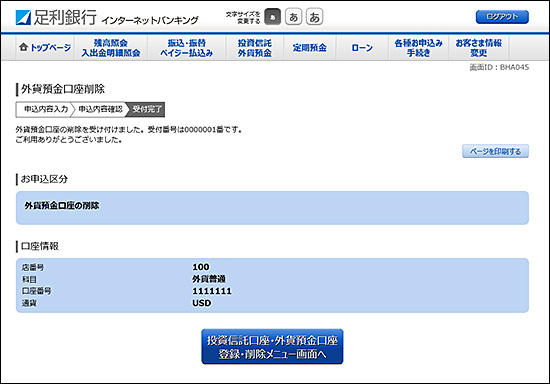
Task: Click the receipt confirmation message with 0000001
Action: [x=129, y=130]
